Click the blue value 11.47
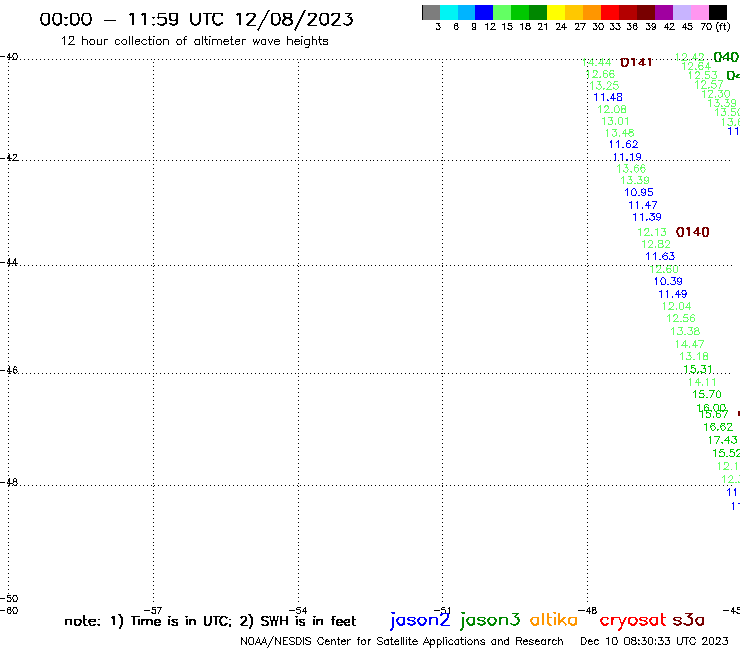 pos(643,205)
